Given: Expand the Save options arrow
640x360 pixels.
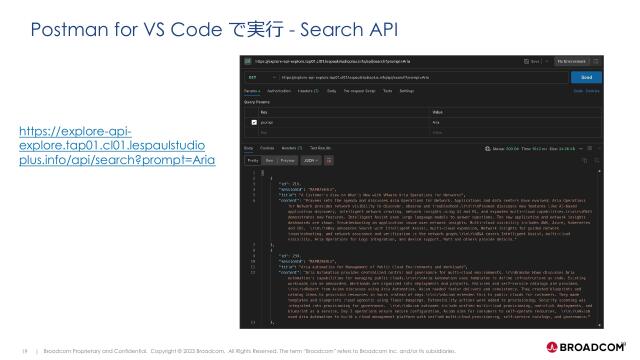Looking at the screenshot, I should [547, 61].
